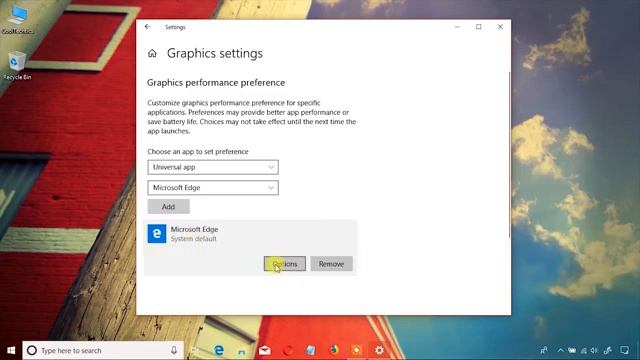
Task: Open the Recycle Bin desktop icon
Action: tap(17, 65)
